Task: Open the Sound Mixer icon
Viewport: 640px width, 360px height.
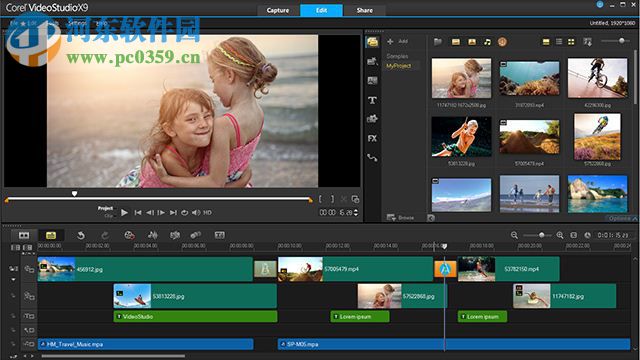Action: tap(153, 235)
